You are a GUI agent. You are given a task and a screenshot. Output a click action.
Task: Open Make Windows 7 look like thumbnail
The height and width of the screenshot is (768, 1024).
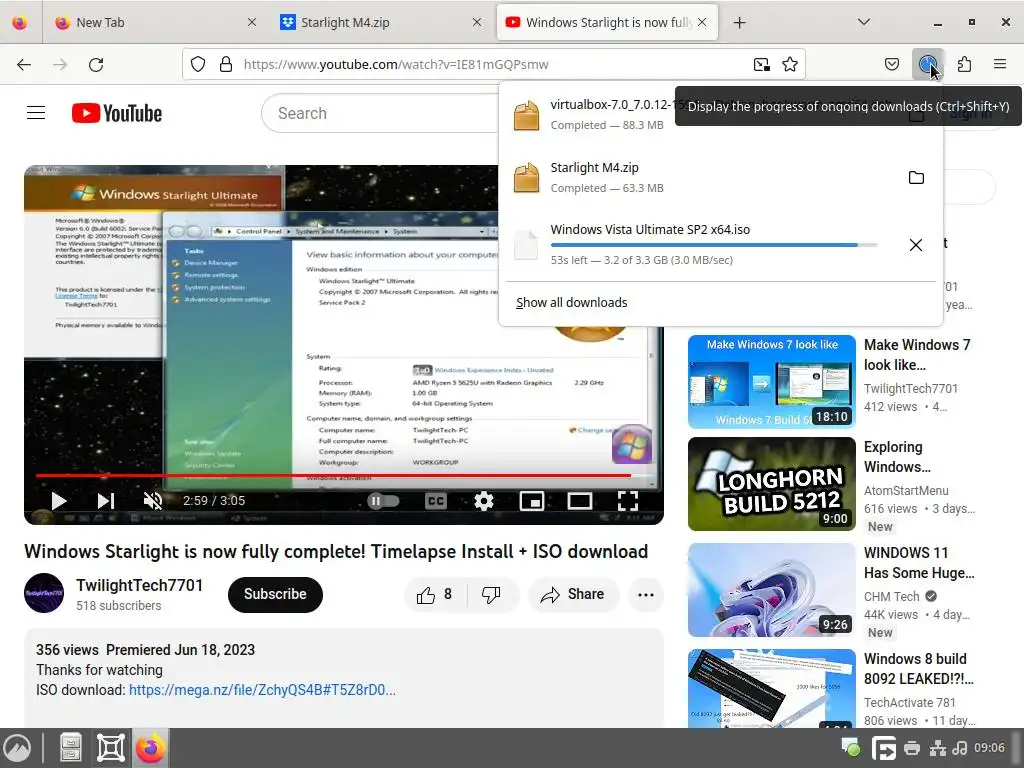tap(771, 381)
